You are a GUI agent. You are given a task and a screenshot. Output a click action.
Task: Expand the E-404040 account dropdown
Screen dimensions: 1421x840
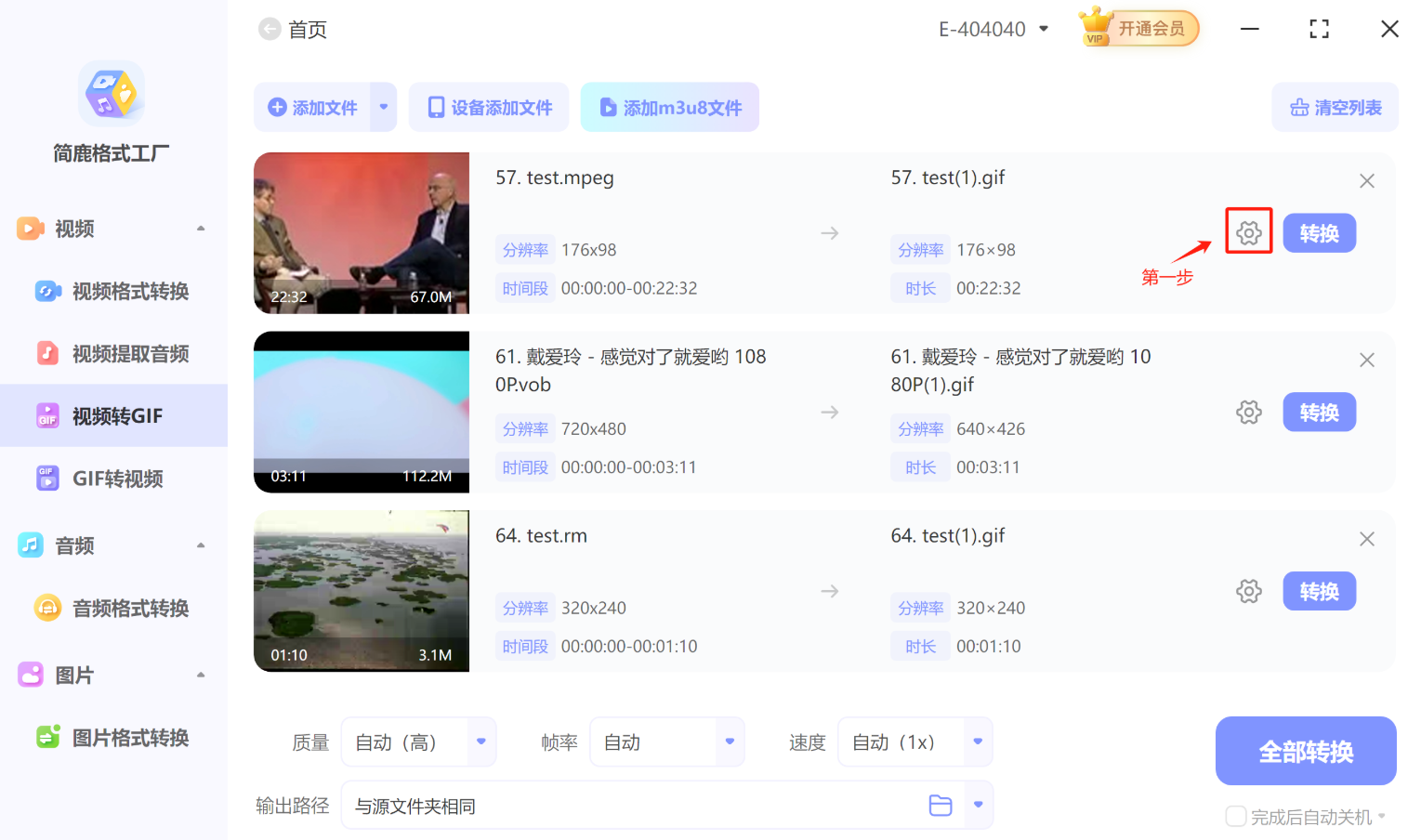point(1044,29)
